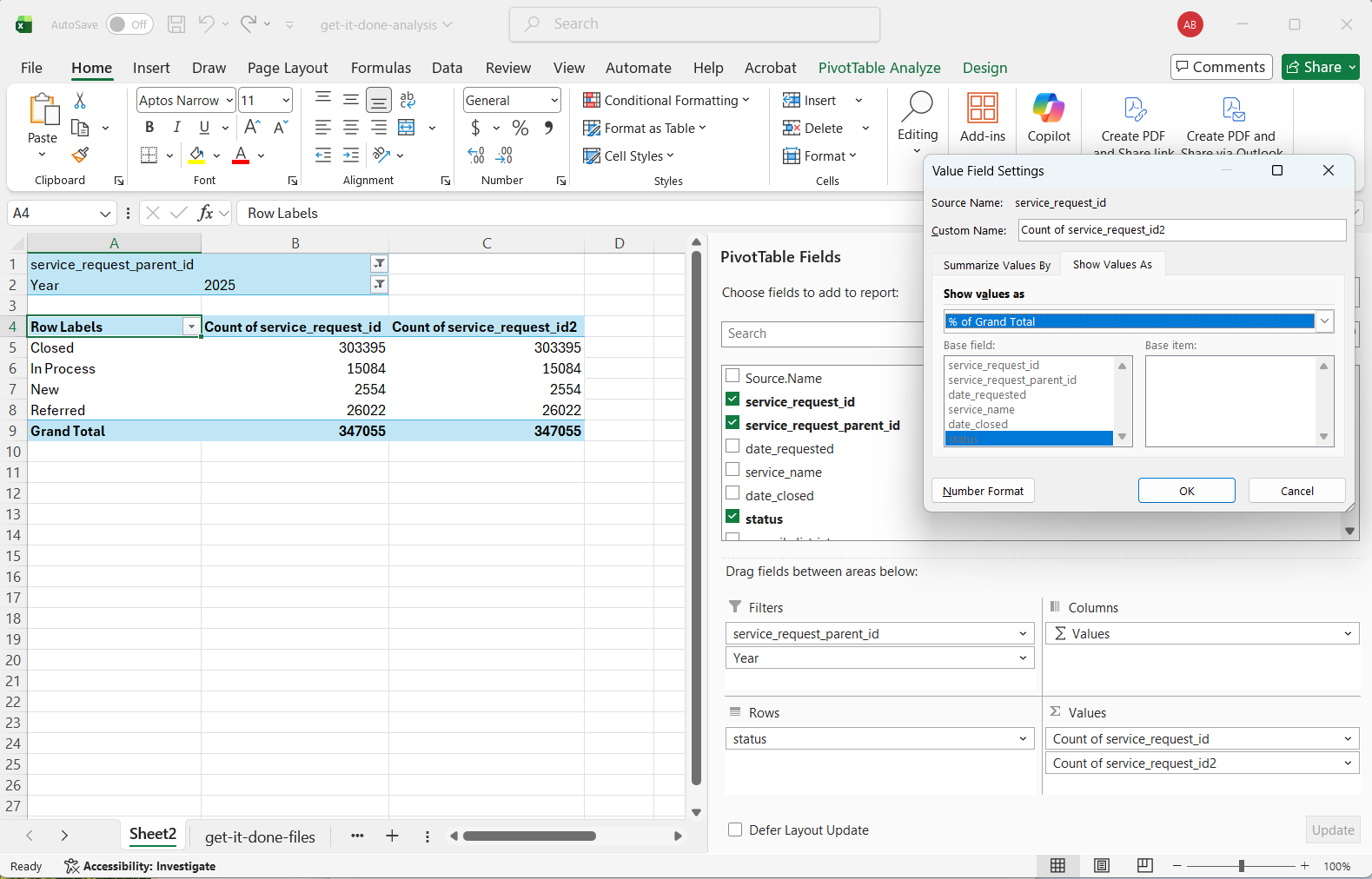Click the Wrap Text icon

click(x=408, y=100)
